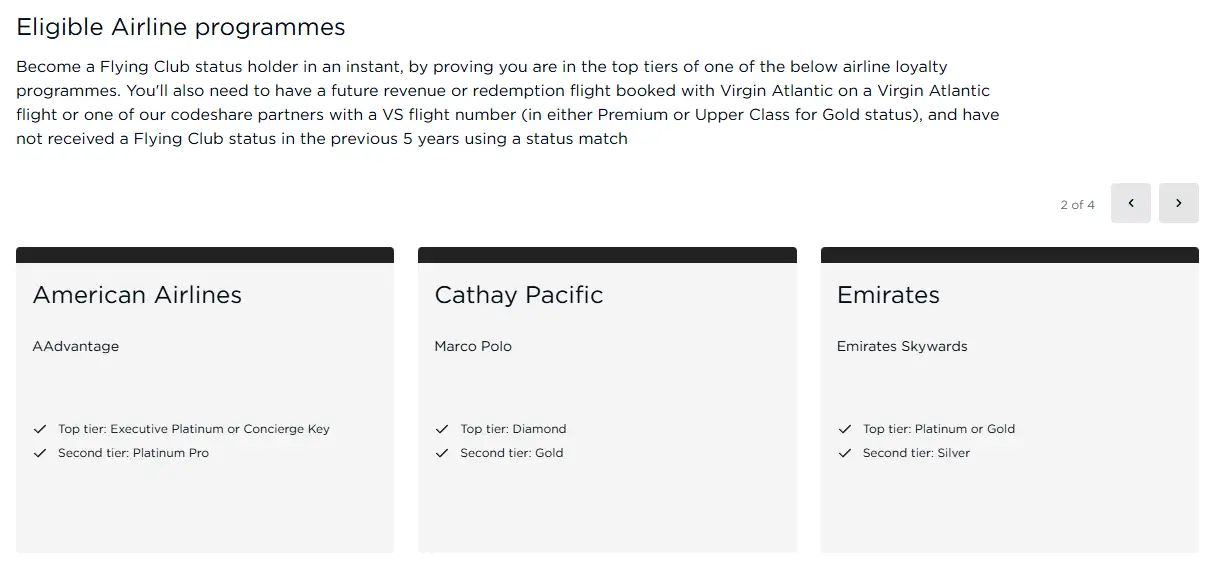Select the Emirates card heading
The height and width of the screenshot is (565, 1207).
coord(888,295)
